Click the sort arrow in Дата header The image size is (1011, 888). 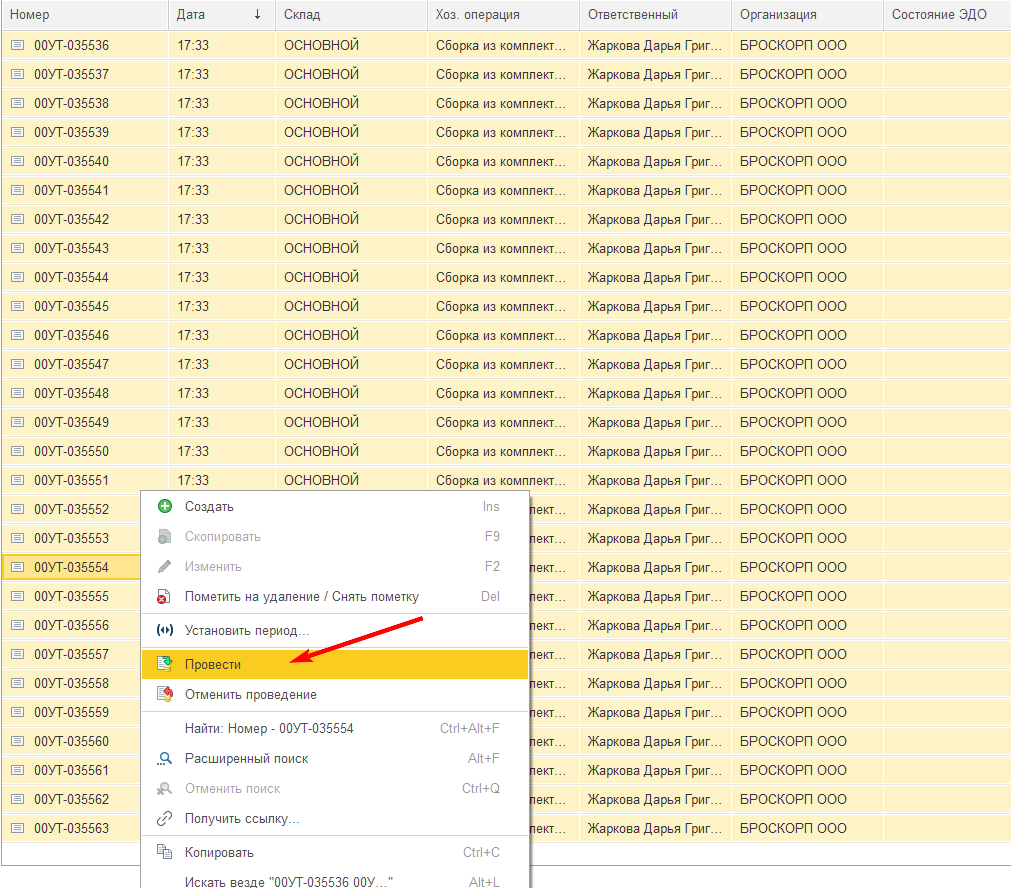pos(258,14)
